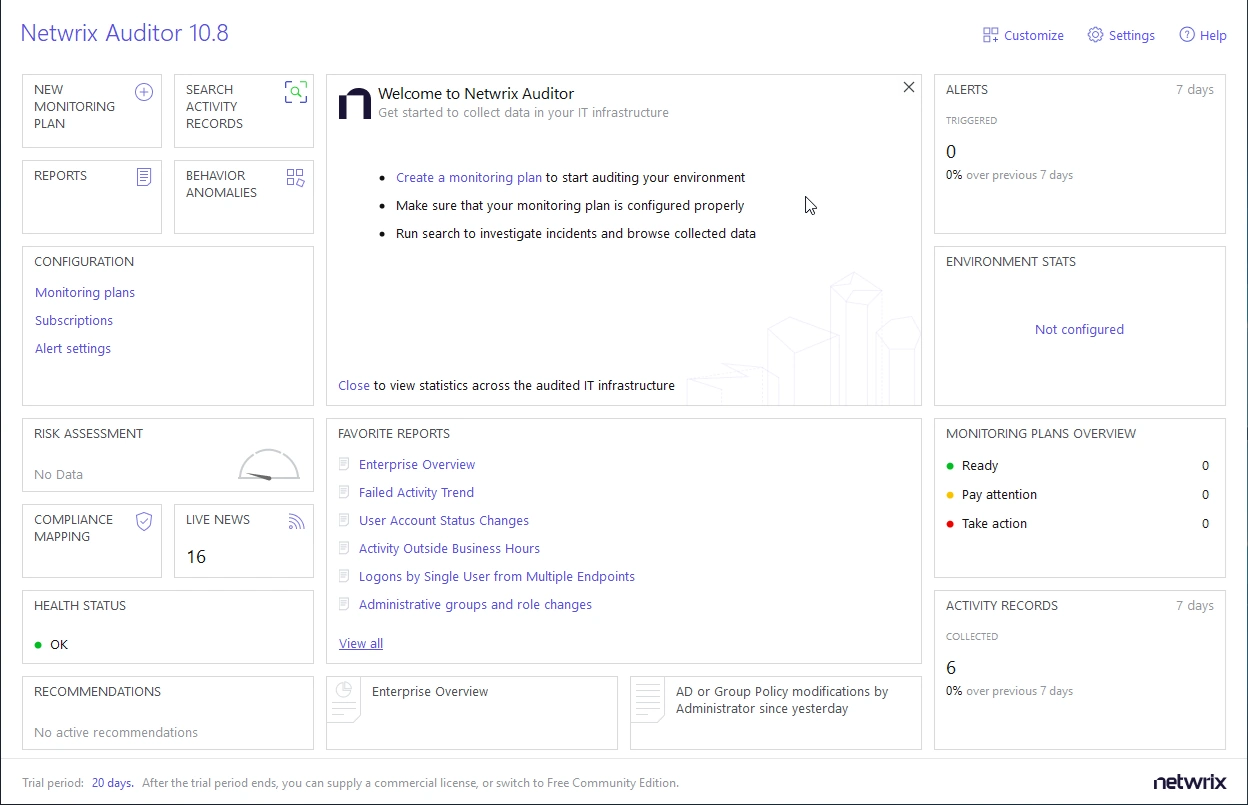Click the 'Not configured' environment stats link
The height and width of the screenshot is (805, 1248).
pyautogui.click(x=1079, y=330)
